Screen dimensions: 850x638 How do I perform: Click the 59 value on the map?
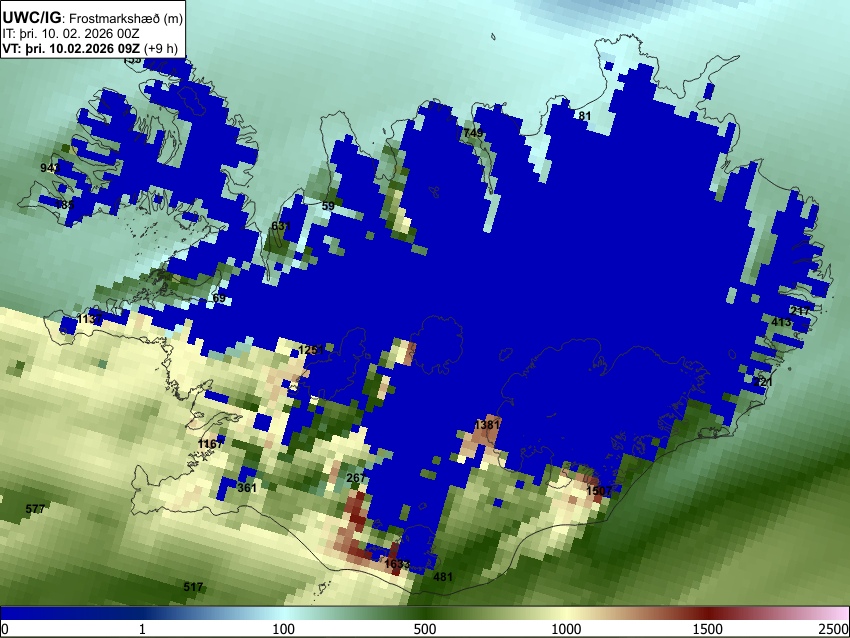[x=328, y=206]
